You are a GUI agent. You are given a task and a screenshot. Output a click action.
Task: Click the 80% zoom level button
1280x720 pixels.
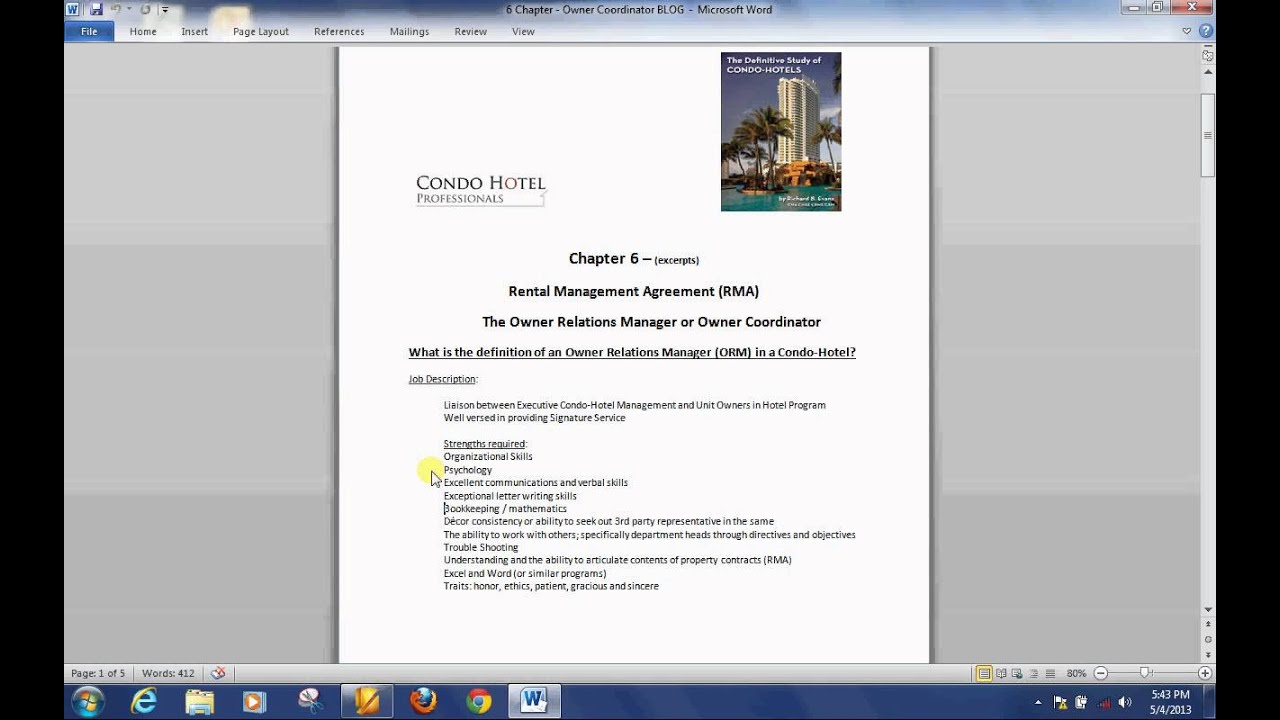[1076, 673]
